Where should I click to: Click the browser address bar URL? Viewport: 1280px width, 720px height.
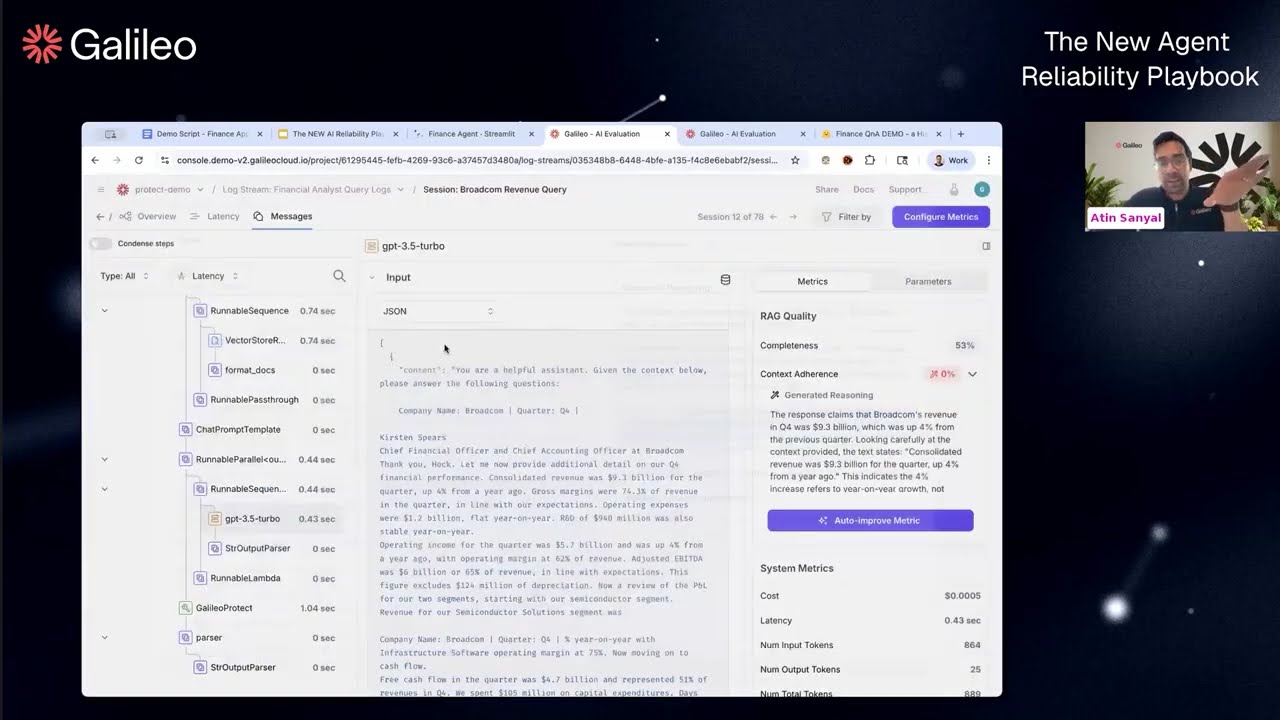click(x=477, y=160)
